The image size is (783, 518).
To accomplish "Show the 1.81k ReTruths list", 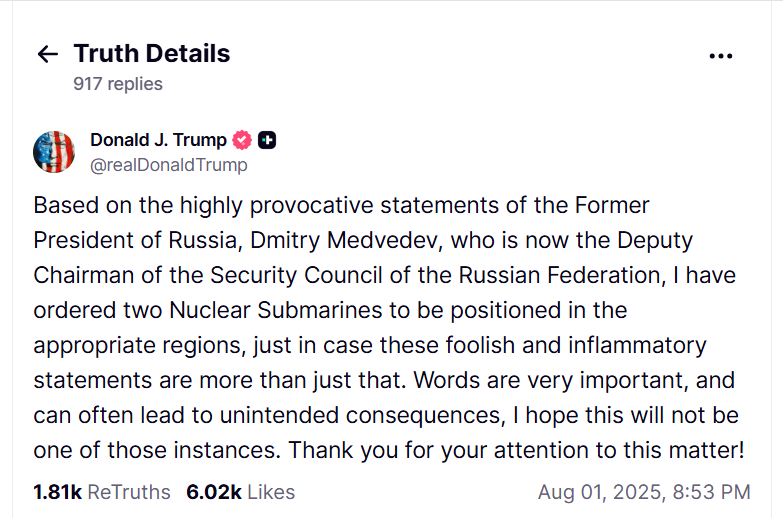I will (102, 492).
